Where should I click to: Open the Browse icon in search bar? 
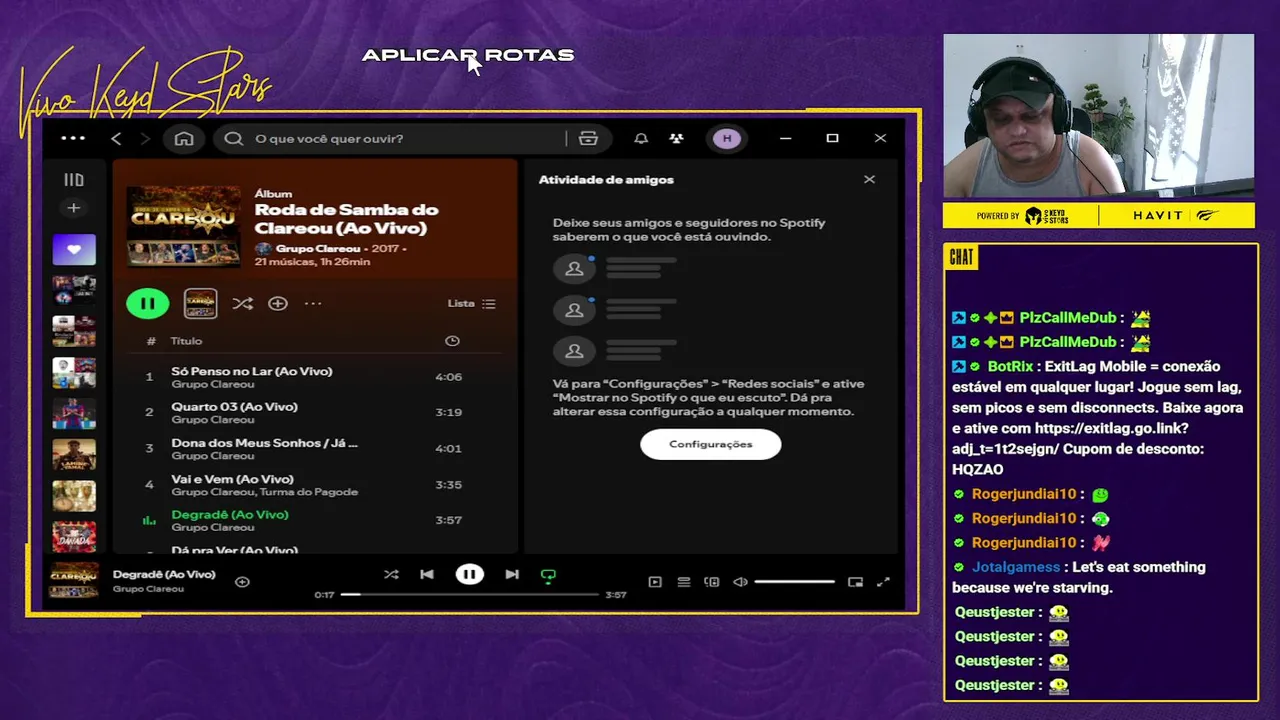click(588, 139)
